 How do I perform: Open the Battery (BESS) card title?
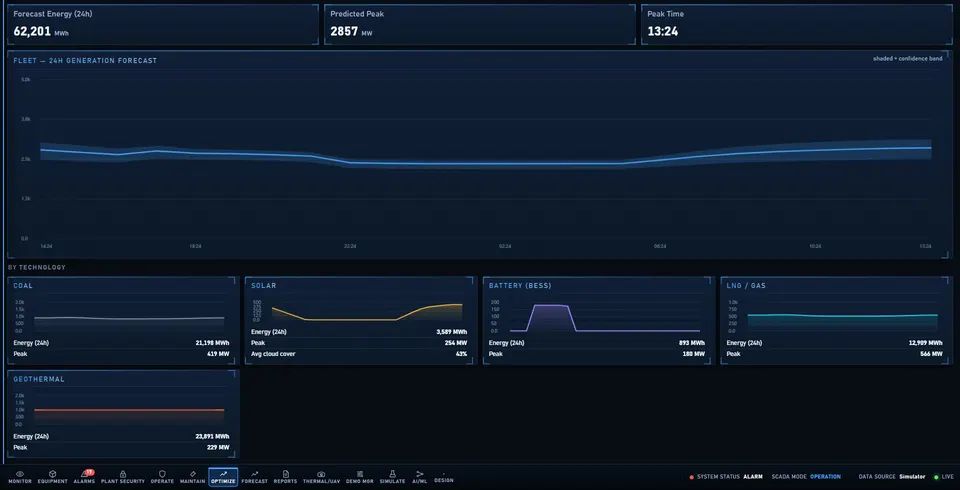point(520,285)
